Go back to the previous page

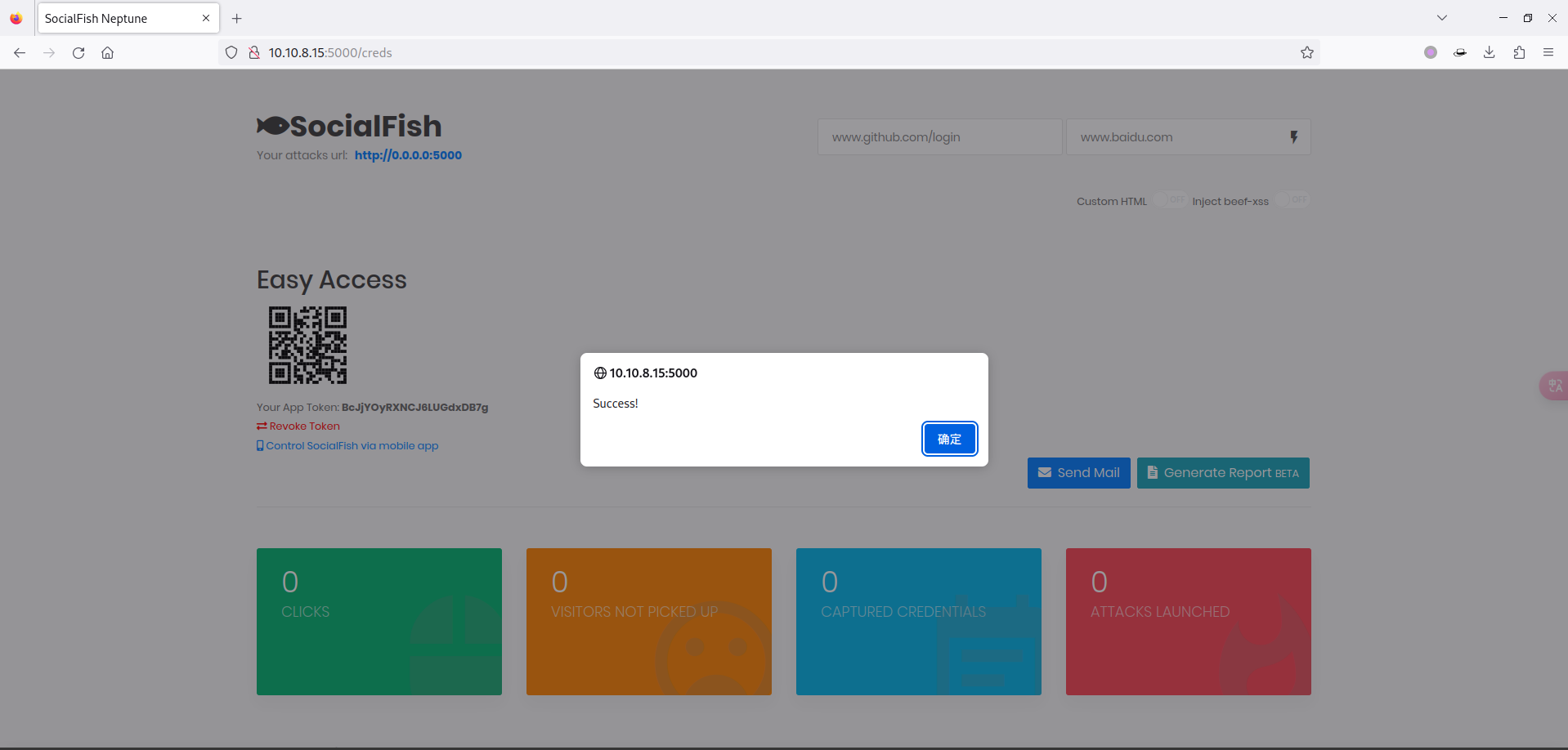(x=20, y=52)
